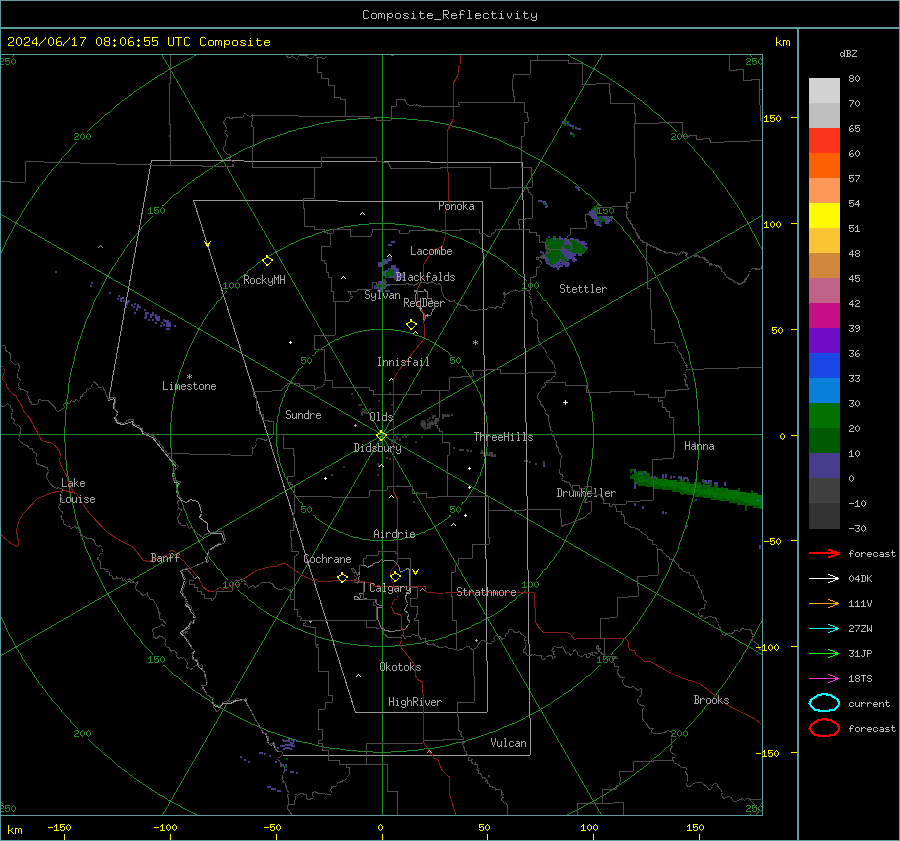The width and height of the screenshot is (900, 841).
Task: Click the 2024/06/17 08:06:55 UTC timestamp
Action: [x=139, y=42]
